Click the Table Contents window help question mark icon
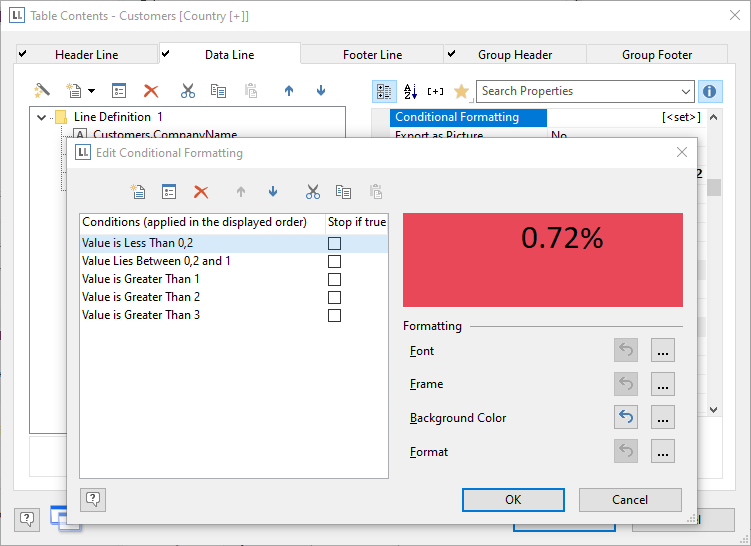 (27, 519)
